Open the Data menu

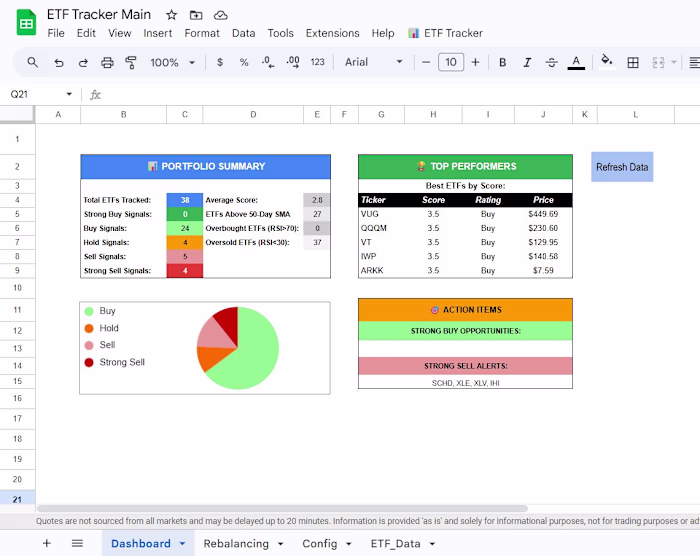(x=243, y=33)
